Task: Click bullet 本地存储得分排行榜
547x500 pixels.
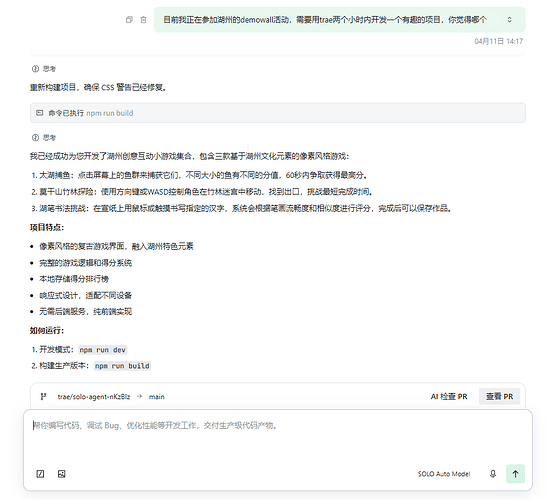Action: (x=74, y=279)
